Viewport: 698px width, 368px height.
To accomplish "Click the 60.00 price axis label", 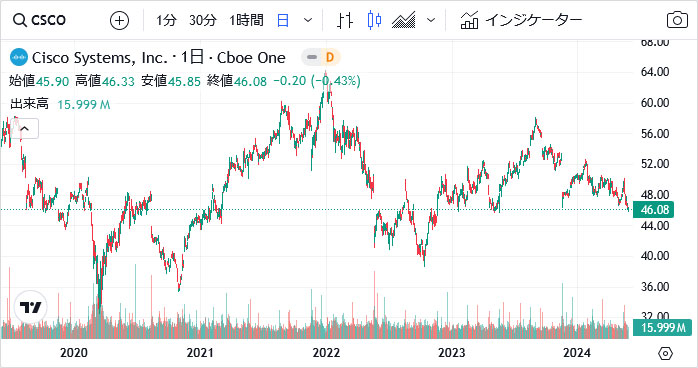I will pos(655,103).
